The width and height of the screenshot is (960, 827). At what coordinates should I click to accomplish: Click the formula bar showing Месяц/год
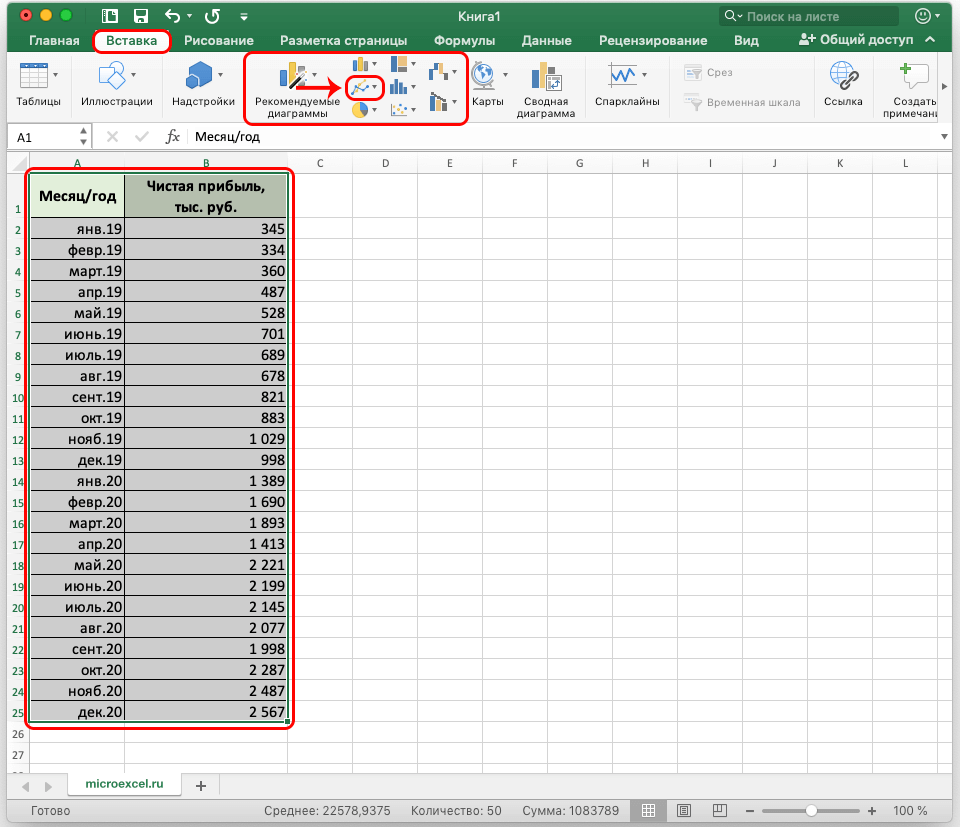563,137
